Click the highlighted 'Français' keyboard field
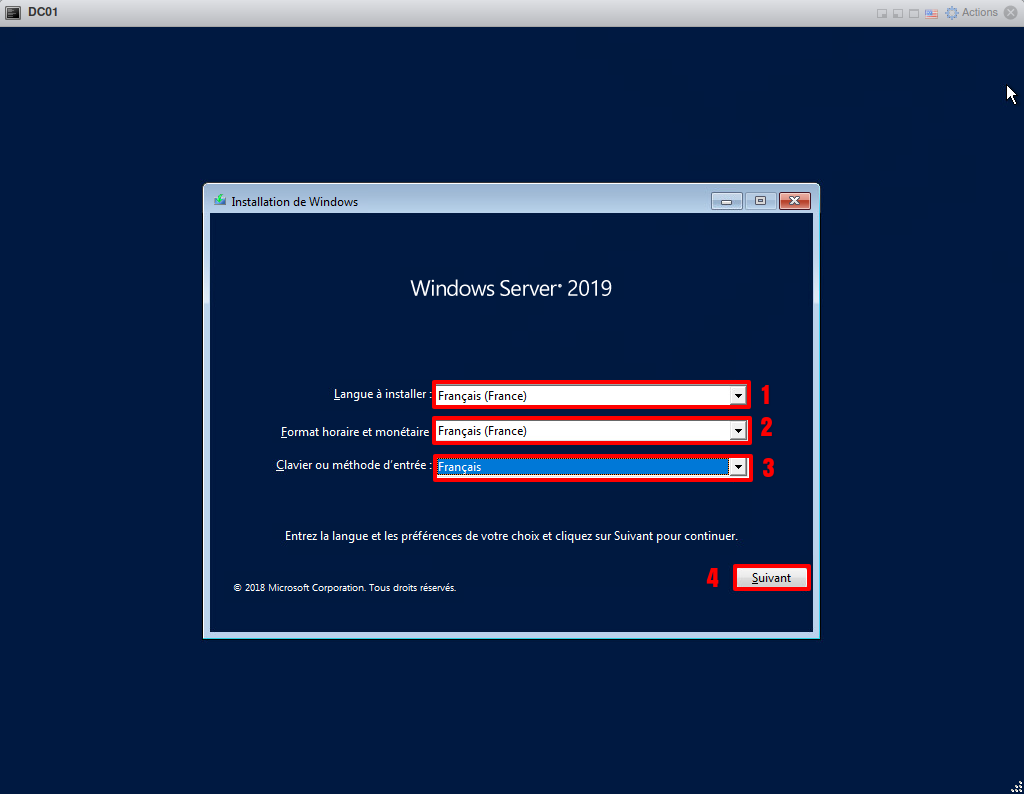Viewport: 1024px width, 794px height. (x=582, y=467)
